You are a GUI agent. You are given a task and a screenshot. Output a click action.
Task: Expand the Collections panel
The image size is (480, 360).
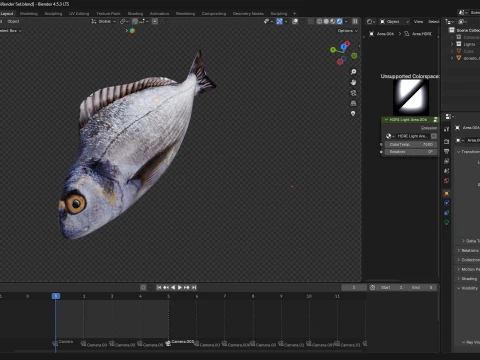pos(468,260)
